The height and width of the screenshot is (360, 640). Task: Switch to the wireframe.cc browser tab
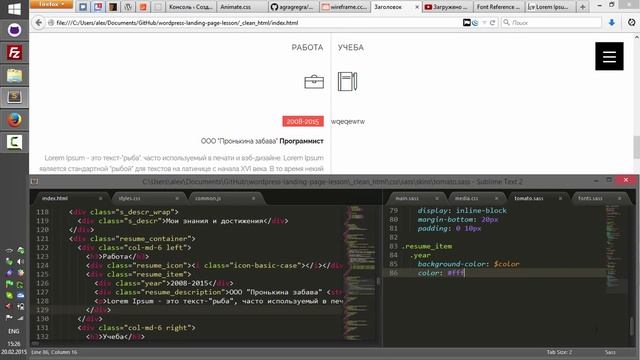[x=344, y=7]
